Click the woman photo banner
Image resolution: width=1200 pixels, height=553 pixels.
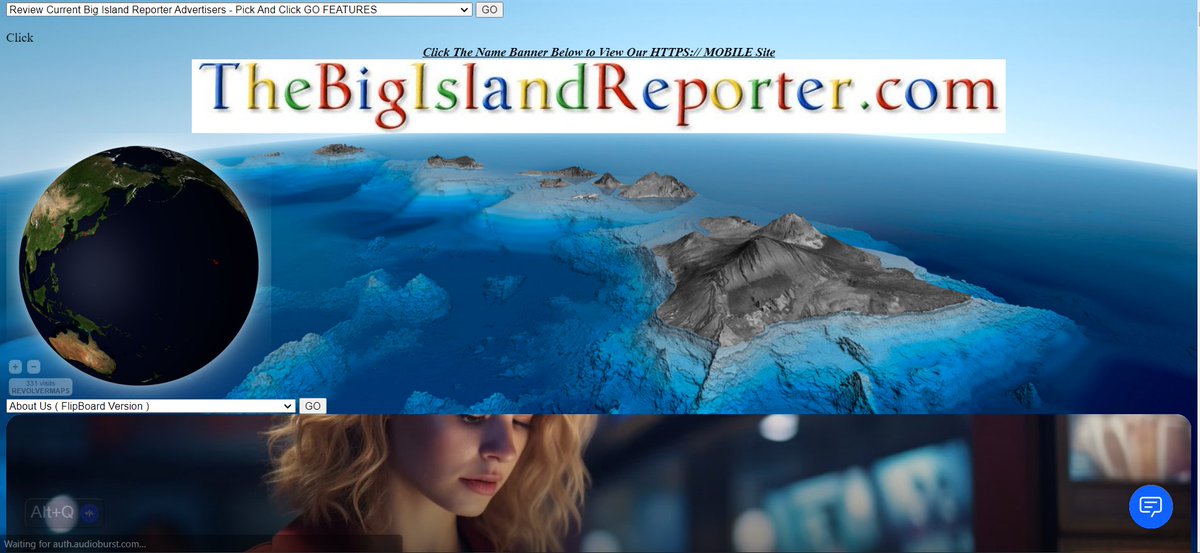pos(598,484)
